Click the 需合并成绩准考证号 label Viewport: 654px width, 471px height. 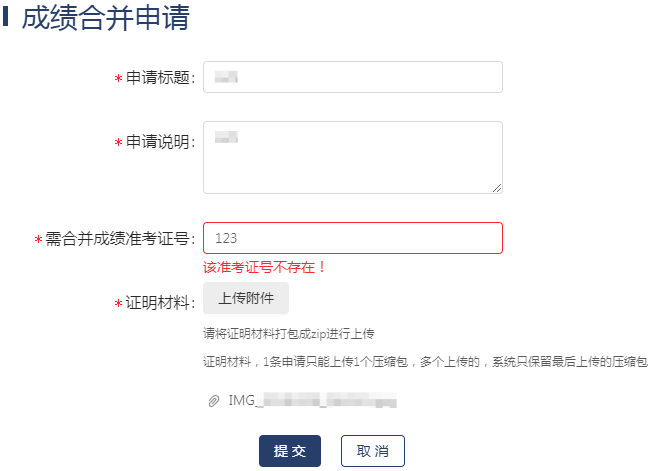pos(119,240)
